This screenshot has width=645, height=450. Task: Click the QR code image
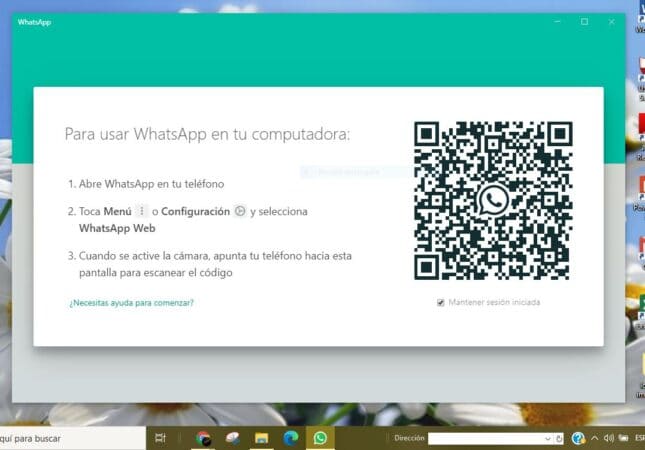[x=493, y=200]
